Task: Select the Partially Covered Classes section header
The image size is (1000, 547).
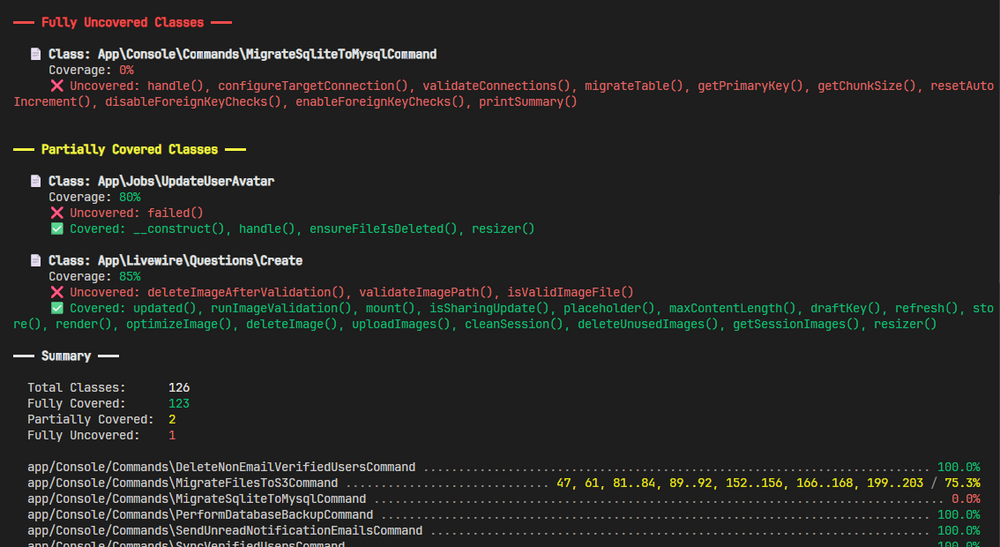Action: tap(129, 149)
